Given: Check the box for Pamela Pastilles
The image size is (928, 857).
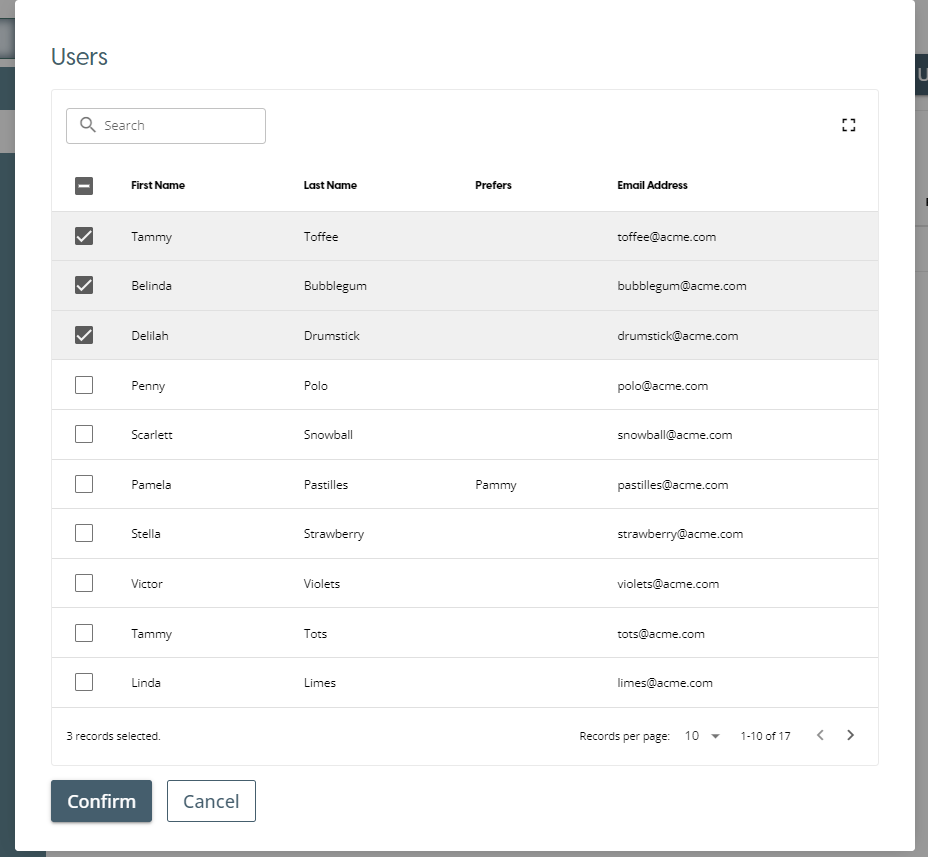Looking at the screenshot, I should click(84, 484).
